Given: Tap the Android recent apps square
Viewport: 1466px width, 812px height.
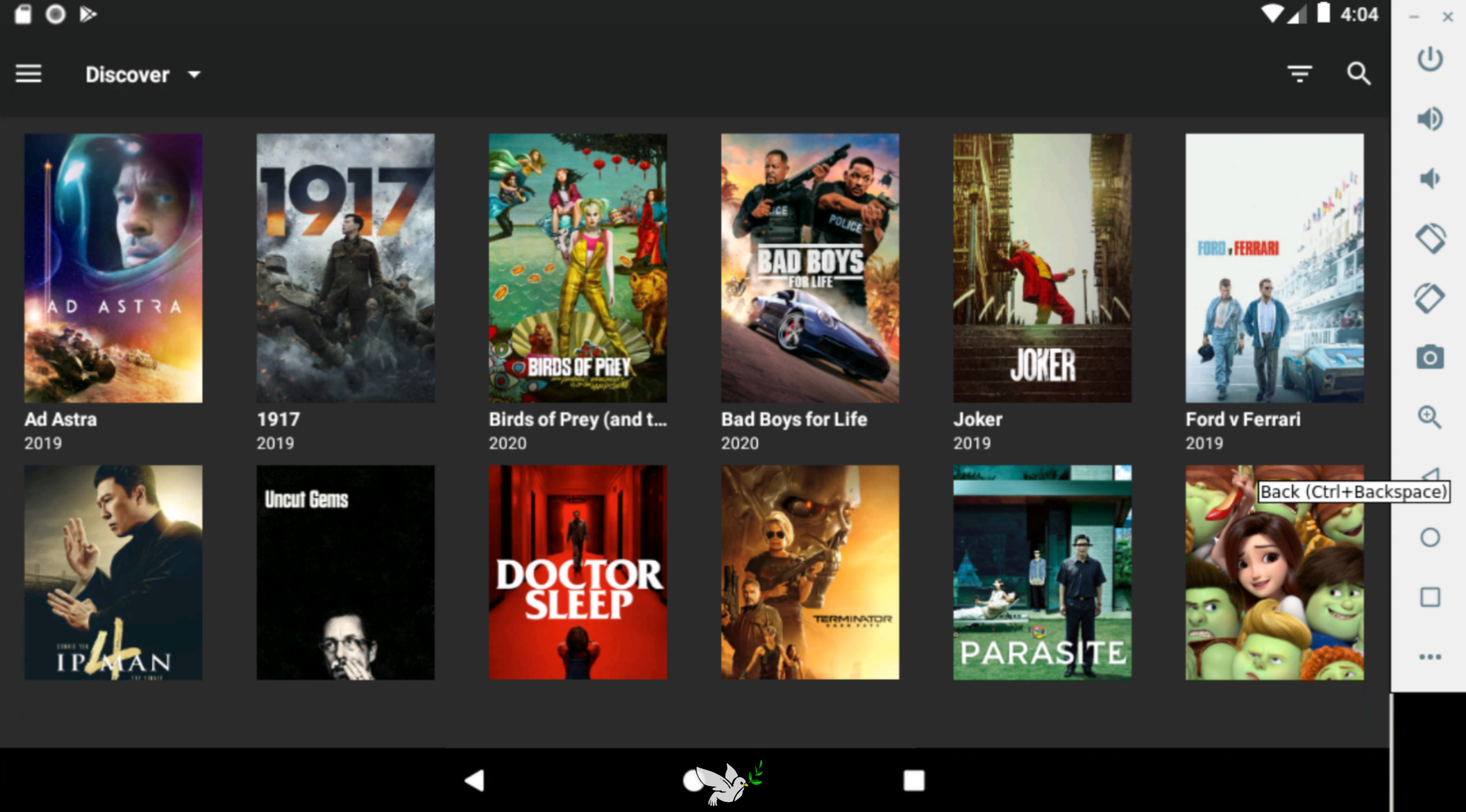Looking at the screenshot, I should click(x=914, y=780).
